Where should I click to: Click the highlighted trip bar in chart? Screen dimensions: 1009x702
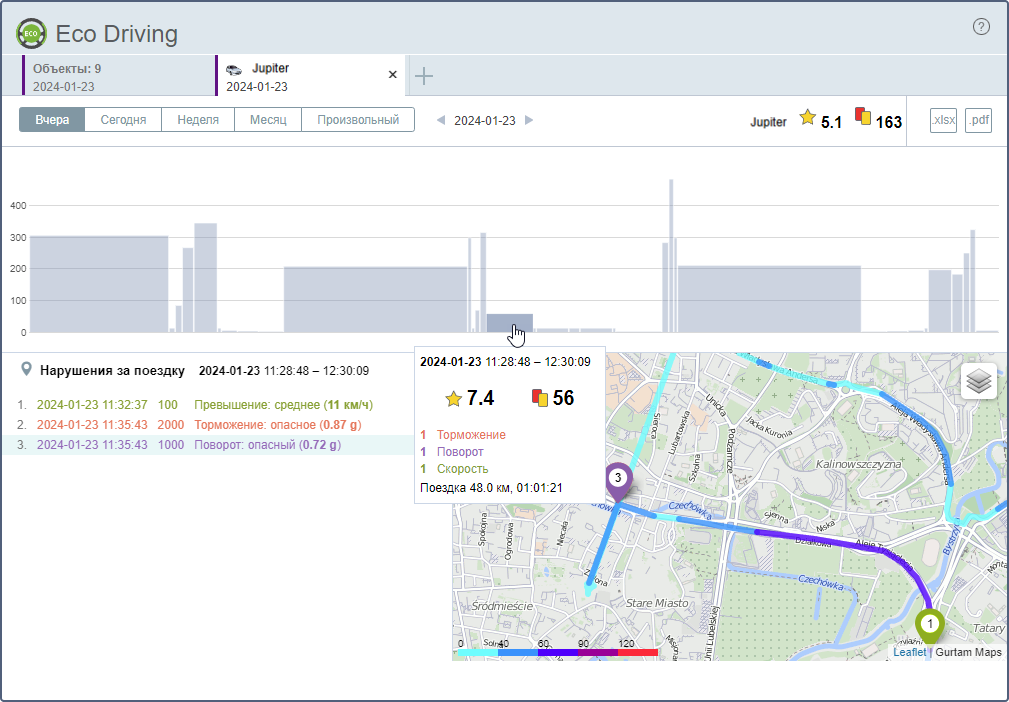point(509,322)
